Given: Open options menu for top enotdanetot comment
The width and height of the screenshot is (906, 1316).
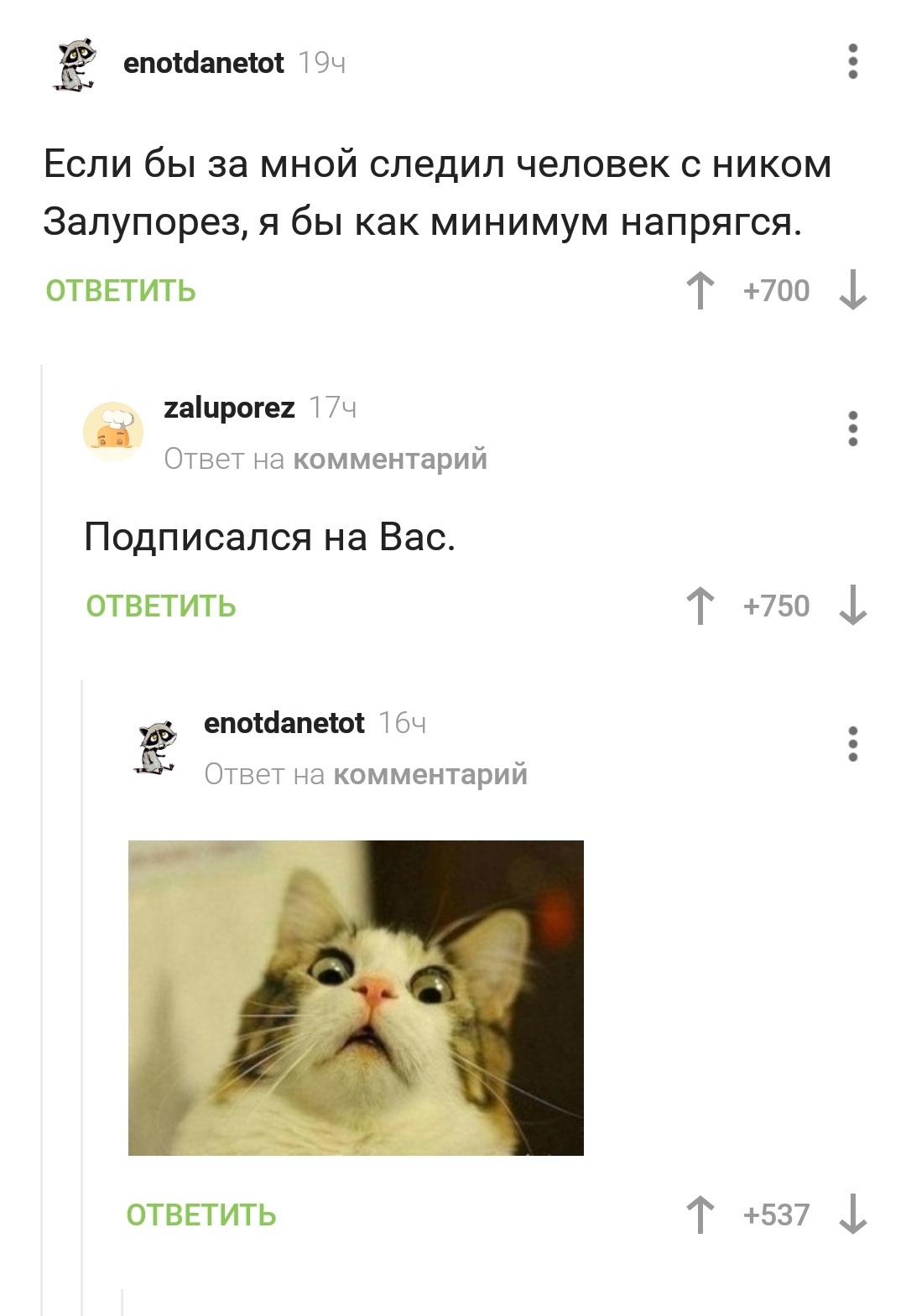Looking at the screenshot, I should 852,62.
